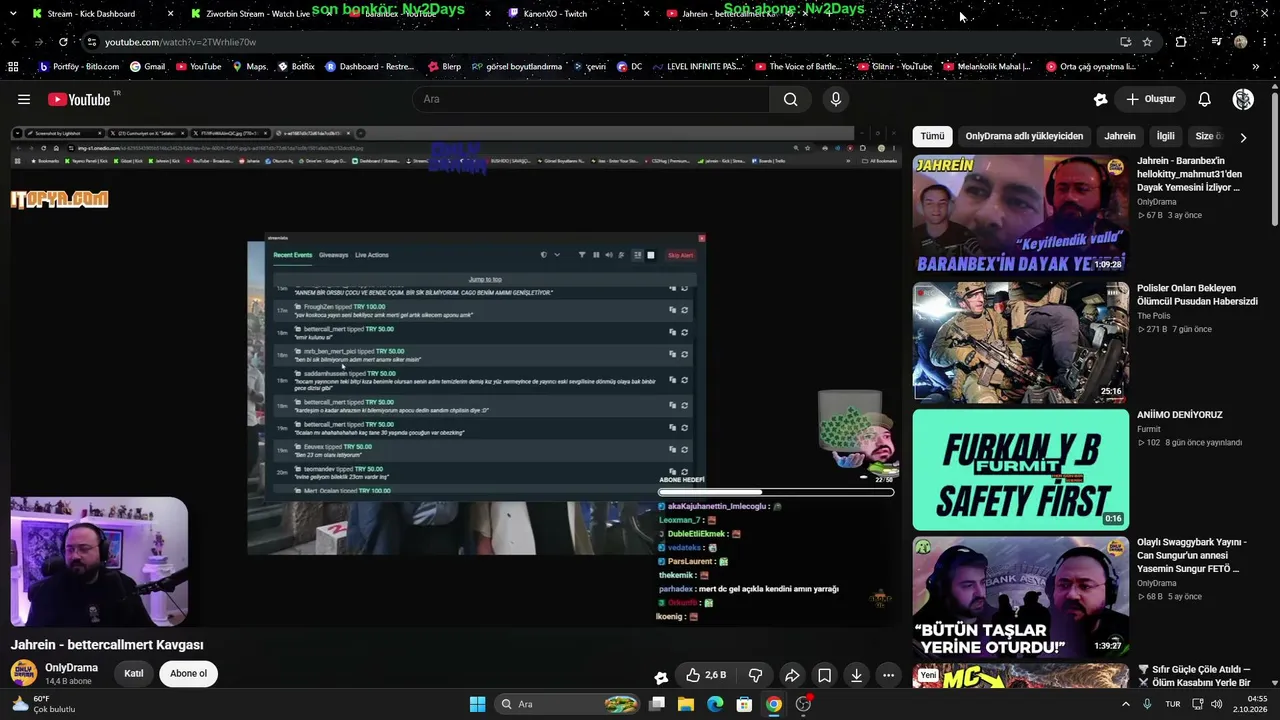The width and height of the screenshot is (1280, 720).
Task: Show hidden system tray icons
Action: [x=1126, y=704]
